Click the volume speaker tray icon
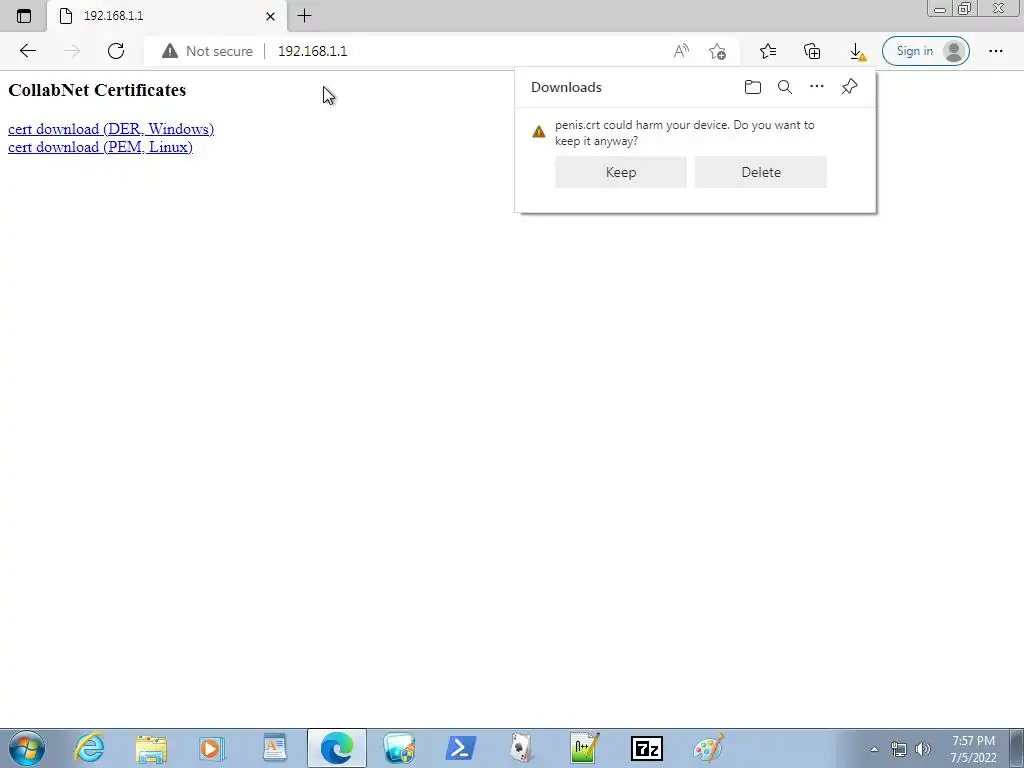This screenshot has width=1024, height=768. point(923,749)
